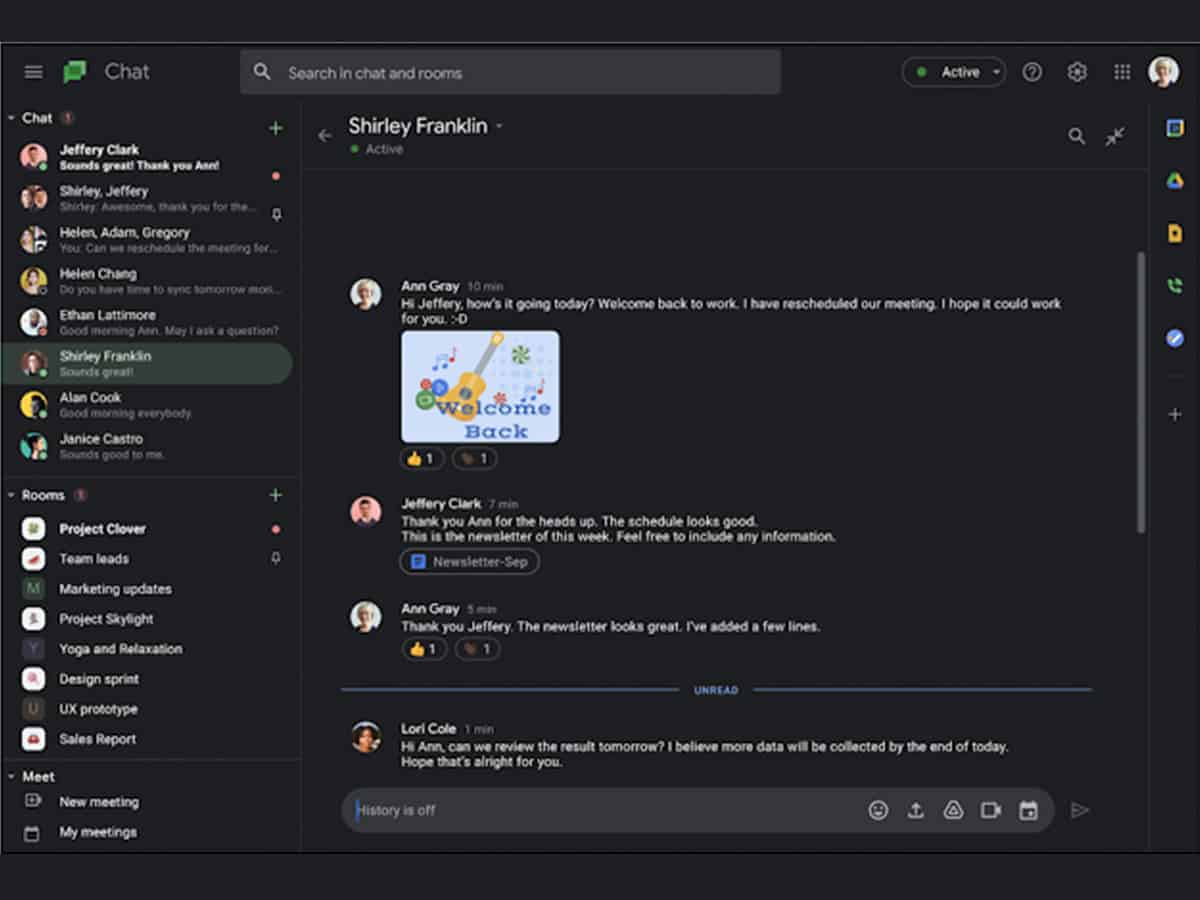Image resolution: width=1200 pixels, height=900 pixels.
Task: Click Lori Cole's avatar in conversation
Action: [366, 737]
